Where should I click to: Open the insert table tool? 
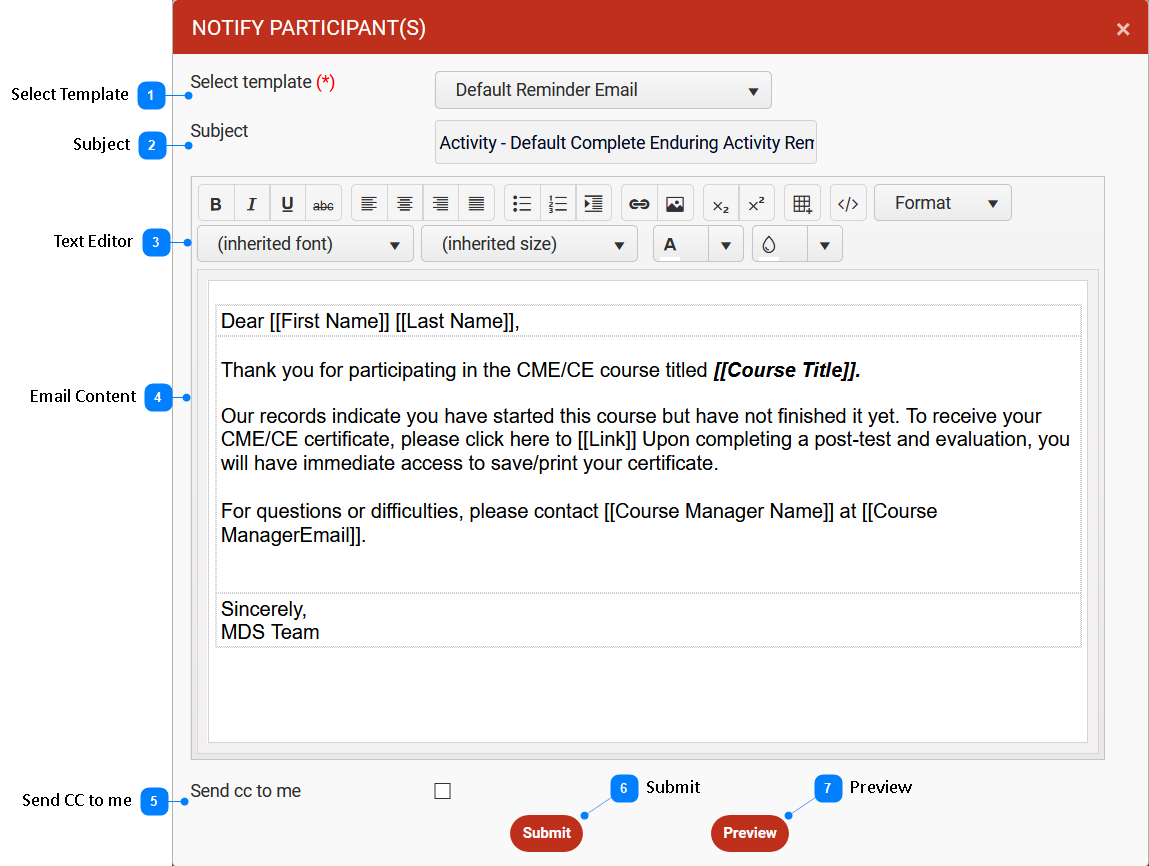802,204
